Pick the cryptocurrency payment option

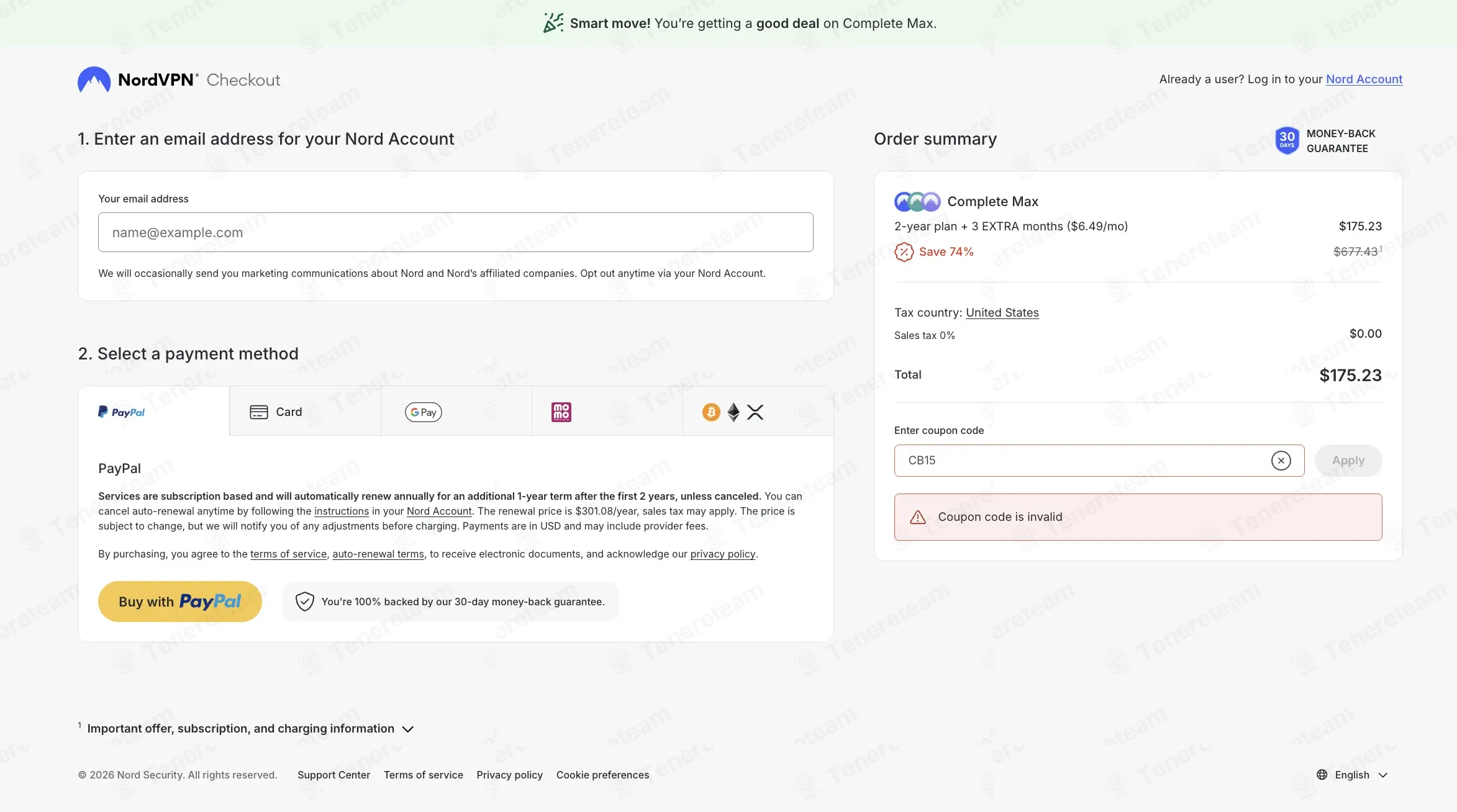(758, 412)
